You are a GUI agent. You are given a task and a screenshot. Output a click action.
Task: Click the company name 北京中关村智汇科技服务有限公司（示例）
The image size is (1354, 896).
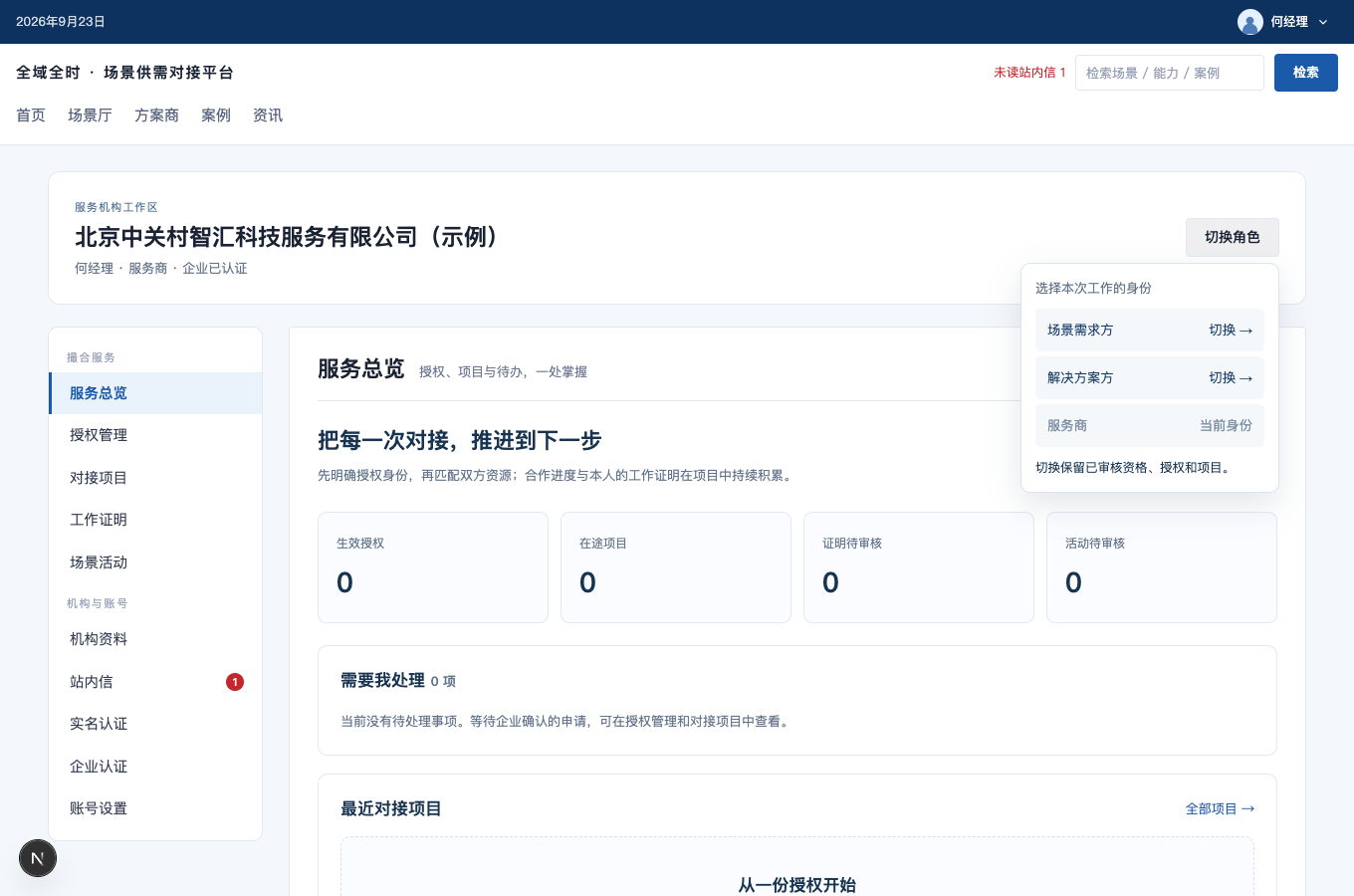click(289, 237)
